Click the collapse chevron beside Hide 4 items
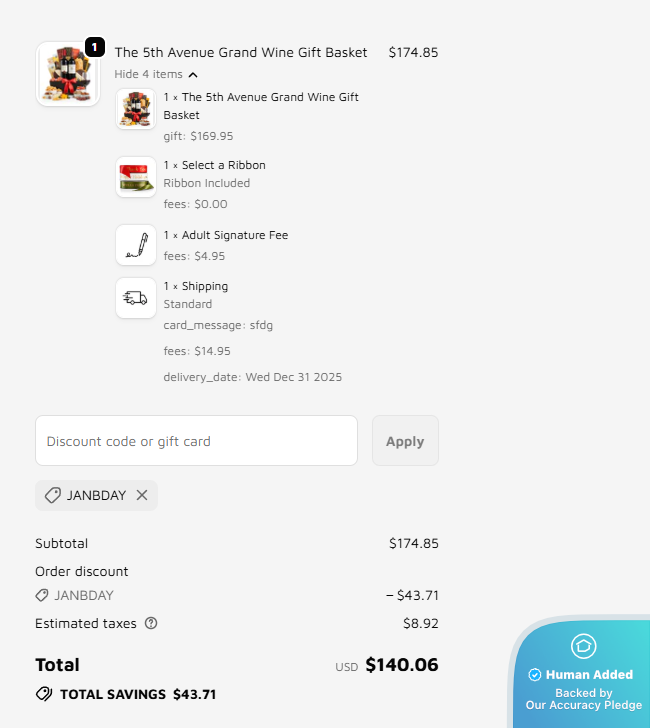Image resolution: width=650 pixels, height=728 pixels. click(193, 75)
